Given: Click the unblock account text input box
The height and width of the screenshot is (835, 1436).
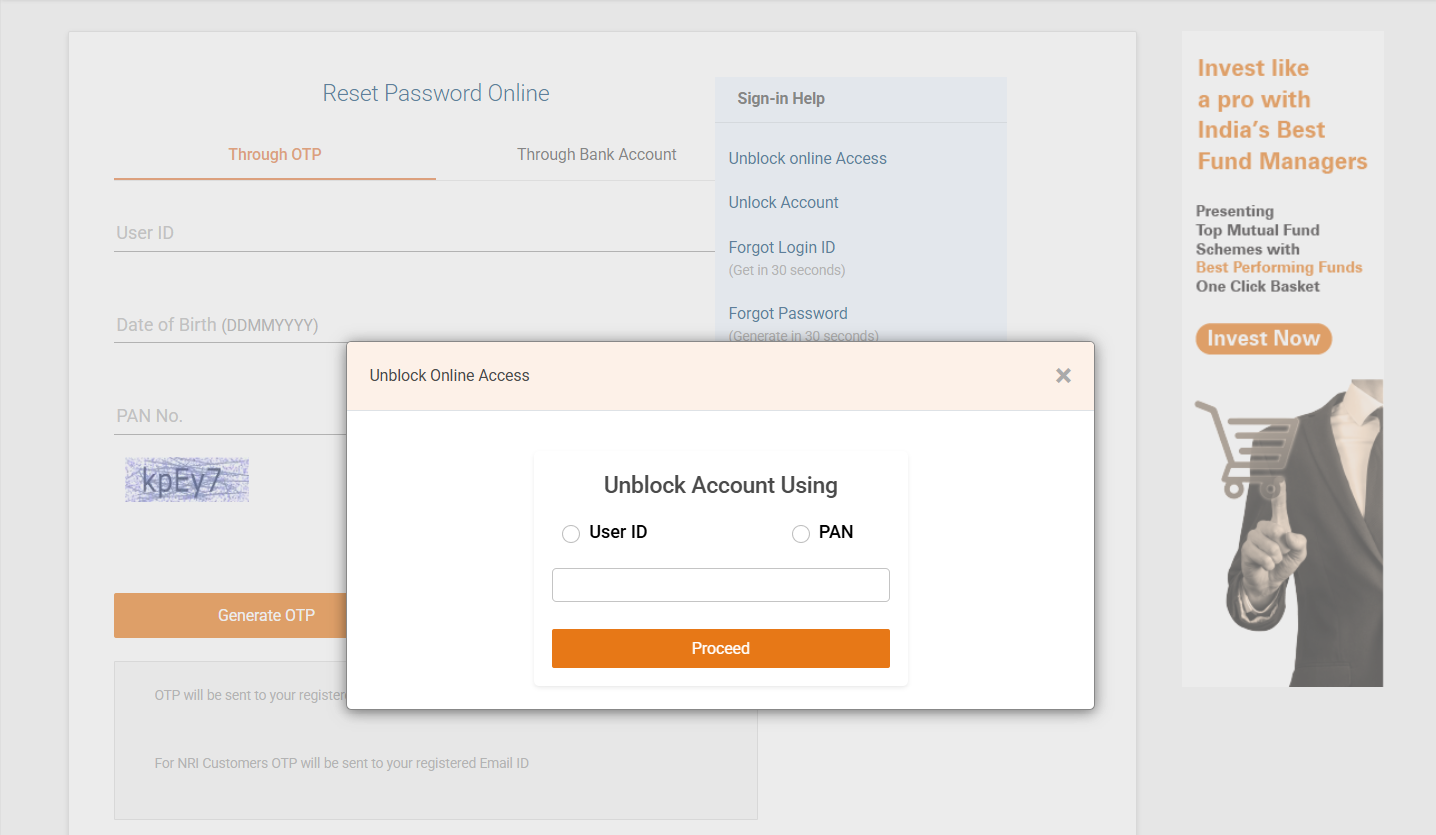Looking at the screenshot, I should click(x=720, y=585).
